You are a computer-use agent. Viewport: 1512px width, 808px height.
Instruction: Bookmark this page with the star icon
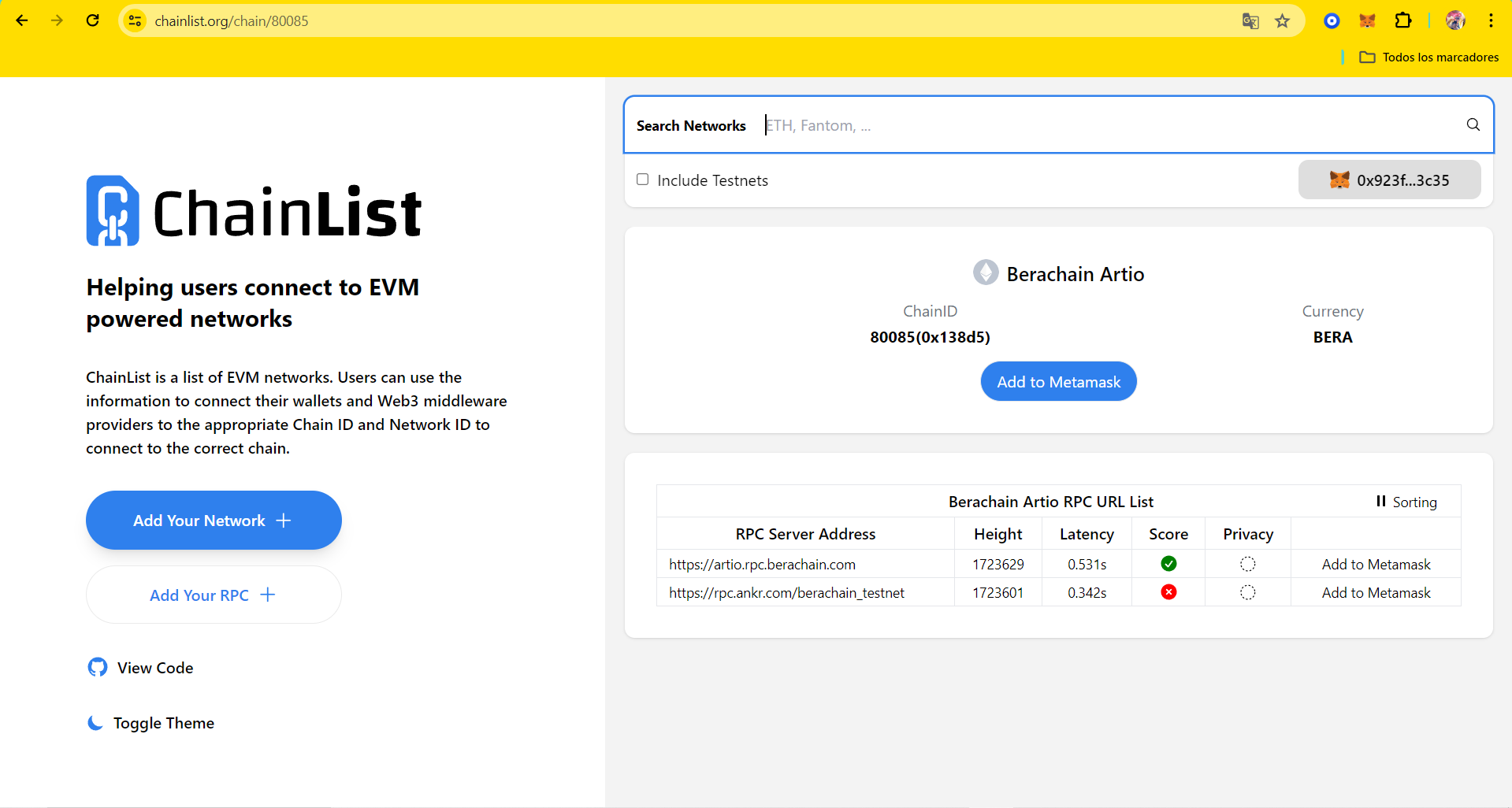[1283, 21]
